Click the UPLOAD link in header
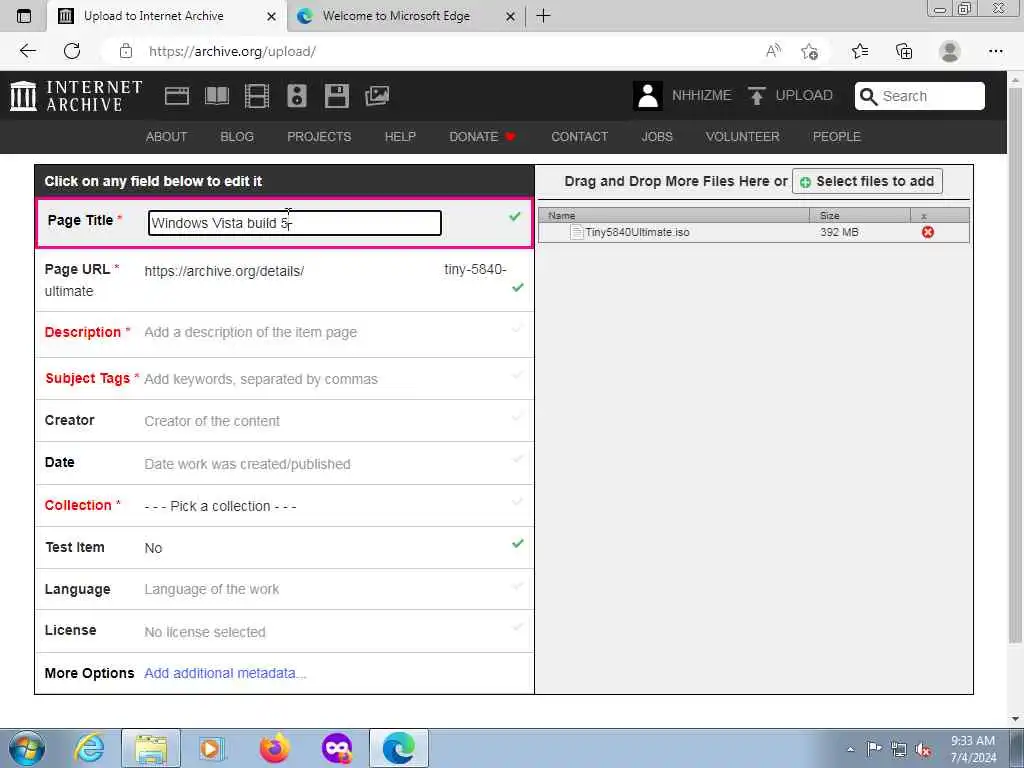This screenshot has height=768, width=1024. (804, 95)
